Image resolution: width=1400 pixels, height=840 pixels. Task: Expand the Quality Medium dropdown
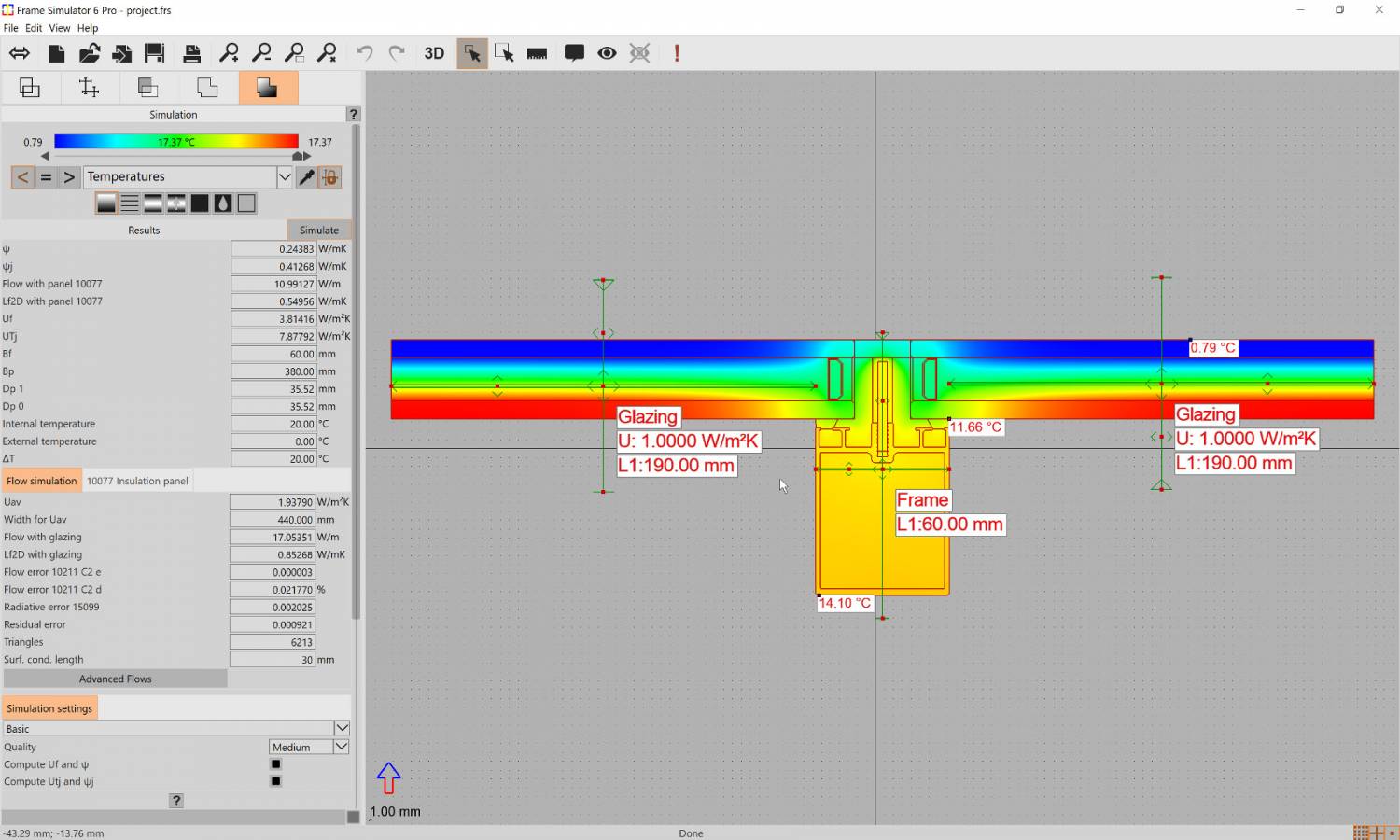pos(341,747)
